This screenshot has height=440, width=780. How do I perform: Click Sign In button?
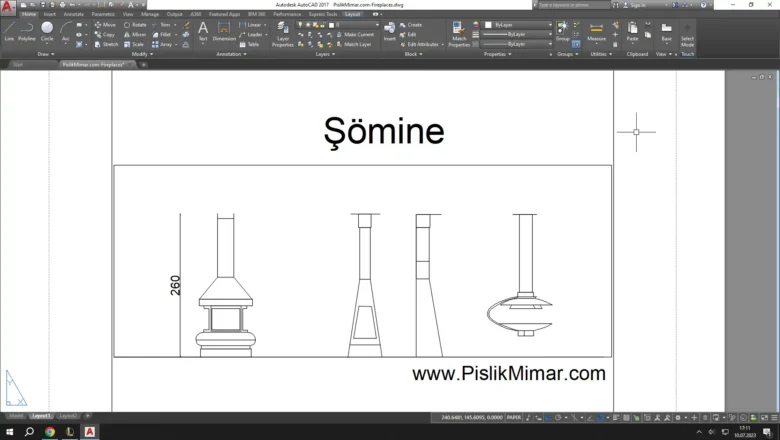click(637, 5)
